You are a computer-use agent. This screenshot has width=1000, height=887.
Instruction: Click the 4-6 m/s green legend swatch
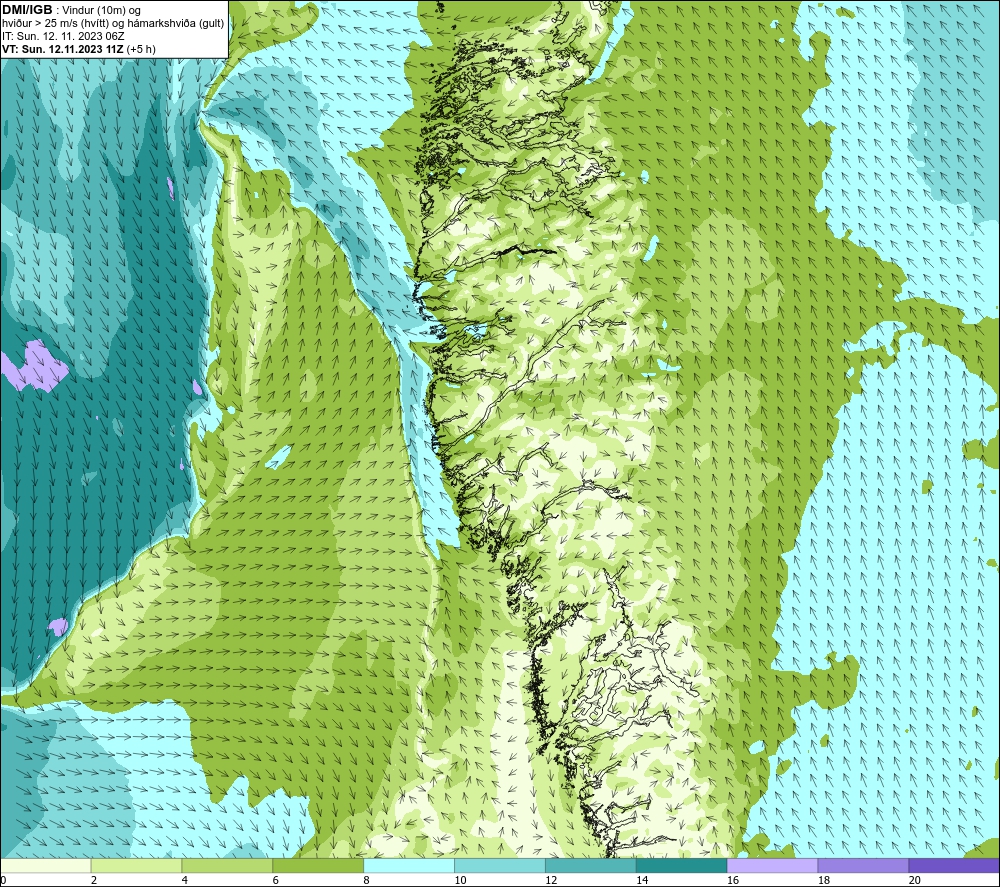(x=227, y=865)
